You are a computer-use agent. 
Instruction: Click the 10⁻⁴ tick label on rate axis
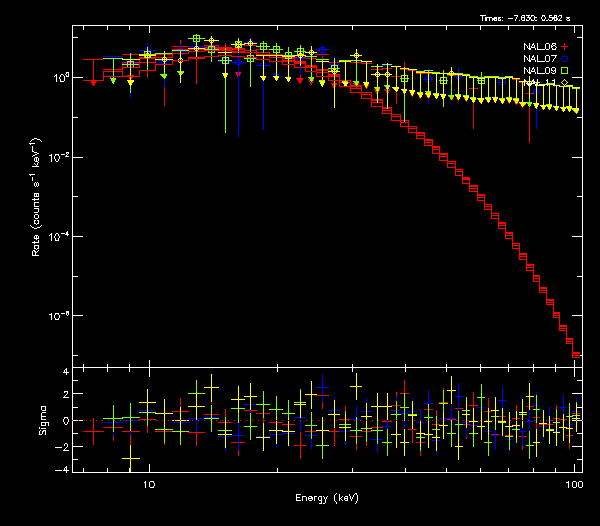[60, 236]
